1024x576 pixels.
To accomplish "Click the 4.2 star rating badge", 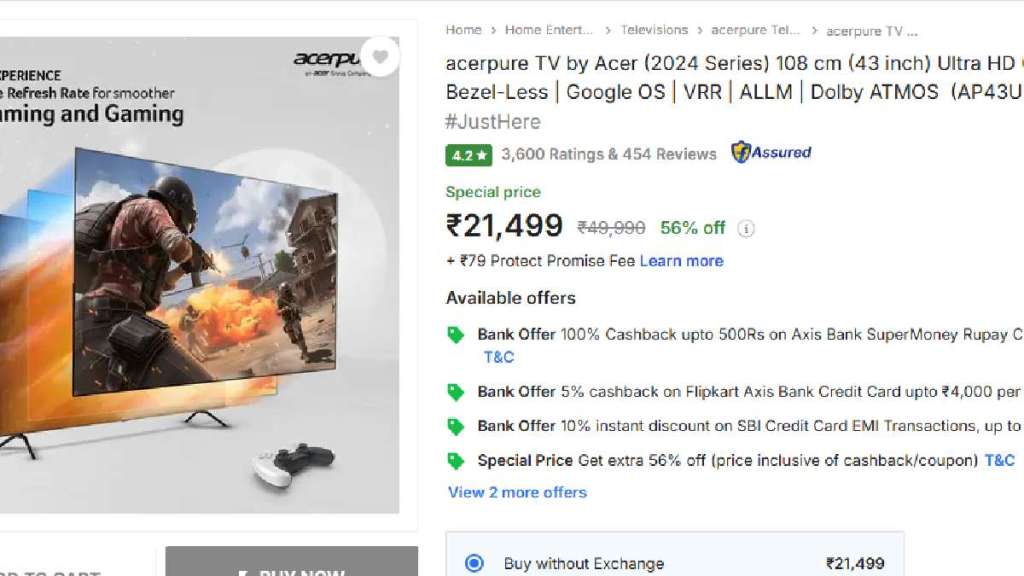I will click(468, 155).
